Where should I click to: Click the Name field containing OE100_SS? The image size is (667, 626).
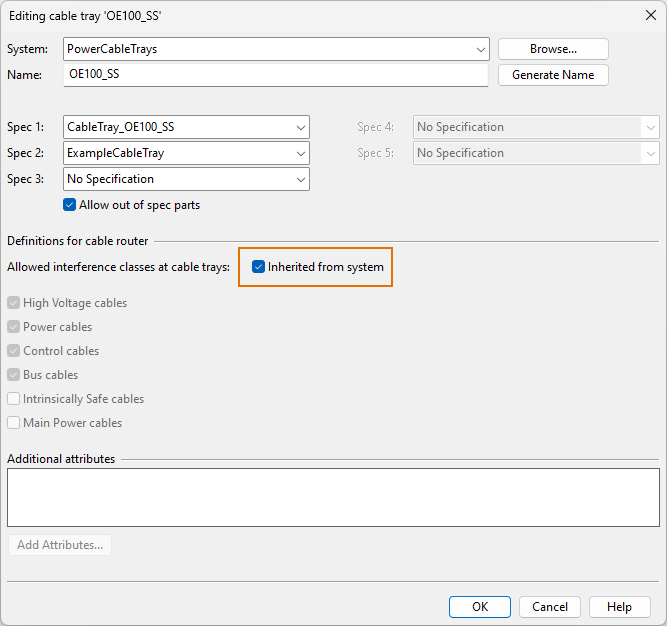(x=275, y=75)
